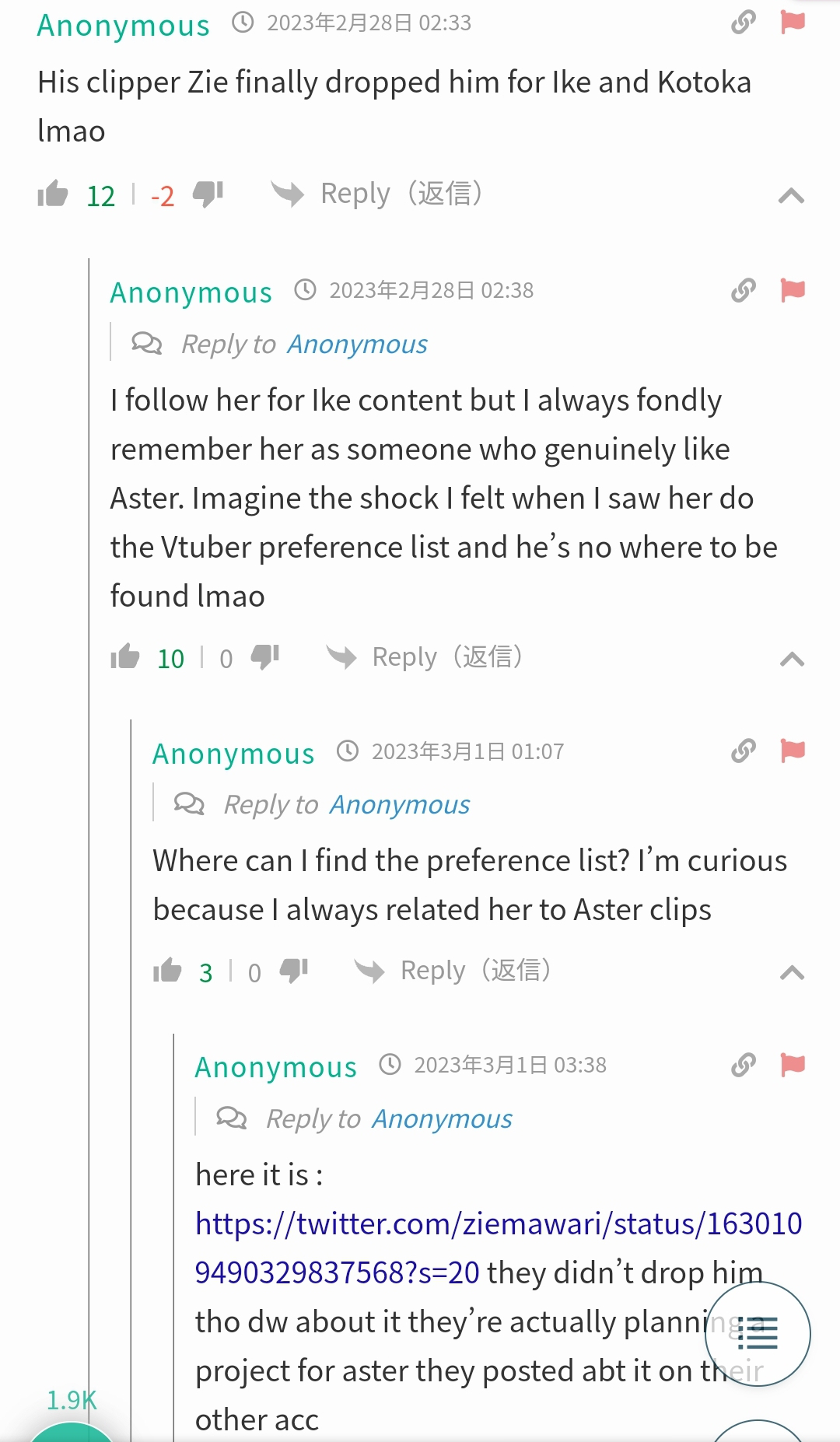This screenshot has height=1442, width=840.
Task: Upvote the comment with 12 likes
Action: (53, 194)
